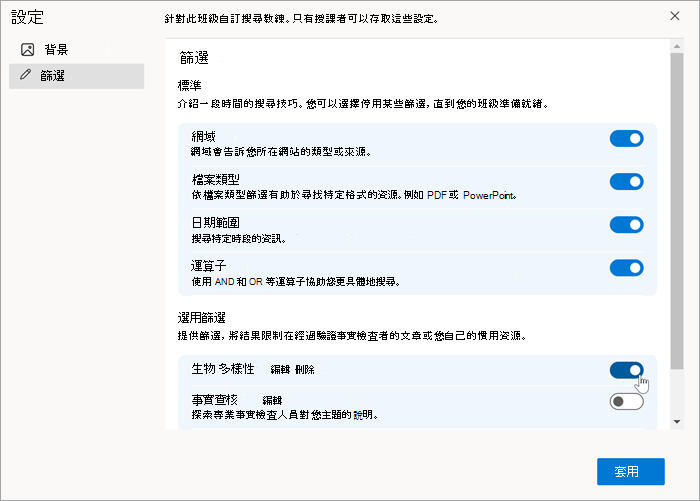
Task: Turn off the 網域 filter toggle
Action: pyautogui.click(x=626, y=138)
